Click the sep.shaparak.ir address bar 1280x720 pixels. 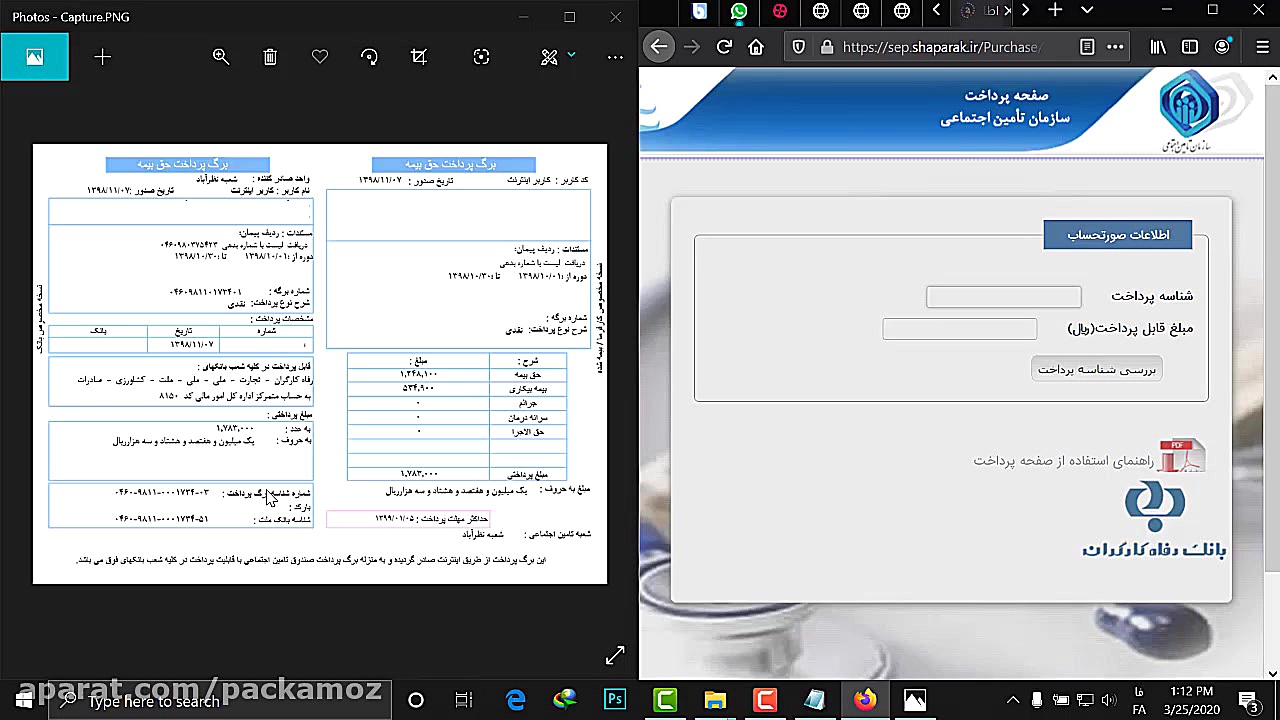941,46
